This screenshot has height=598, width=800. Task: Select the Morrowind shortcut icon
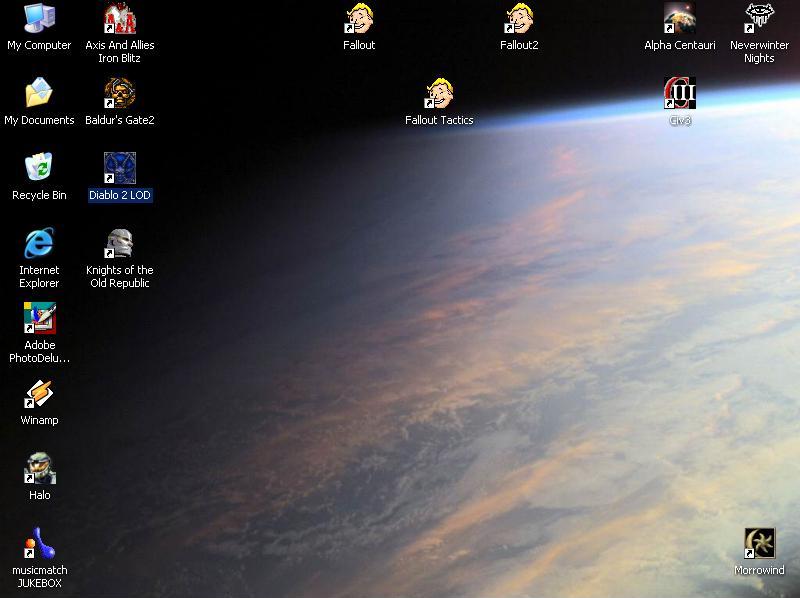click(760, 544)
